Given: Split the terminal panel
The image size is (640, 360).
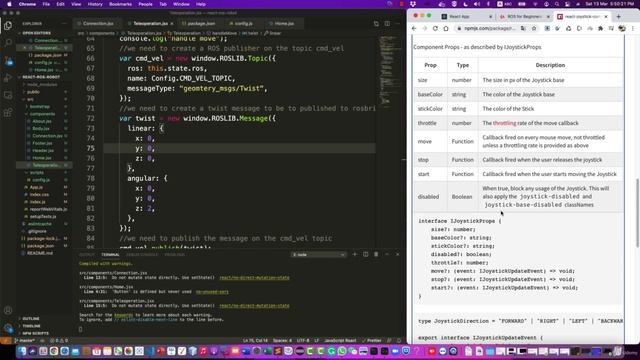Looking at the screenshot, I should pos(365,254).
